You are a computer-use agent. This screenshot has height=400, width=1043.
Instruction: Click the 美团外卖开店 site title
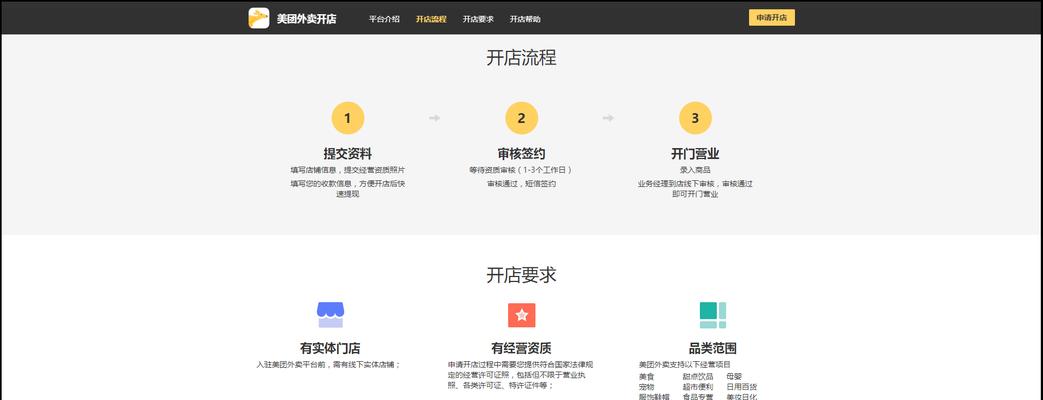[x=307, y=19]
